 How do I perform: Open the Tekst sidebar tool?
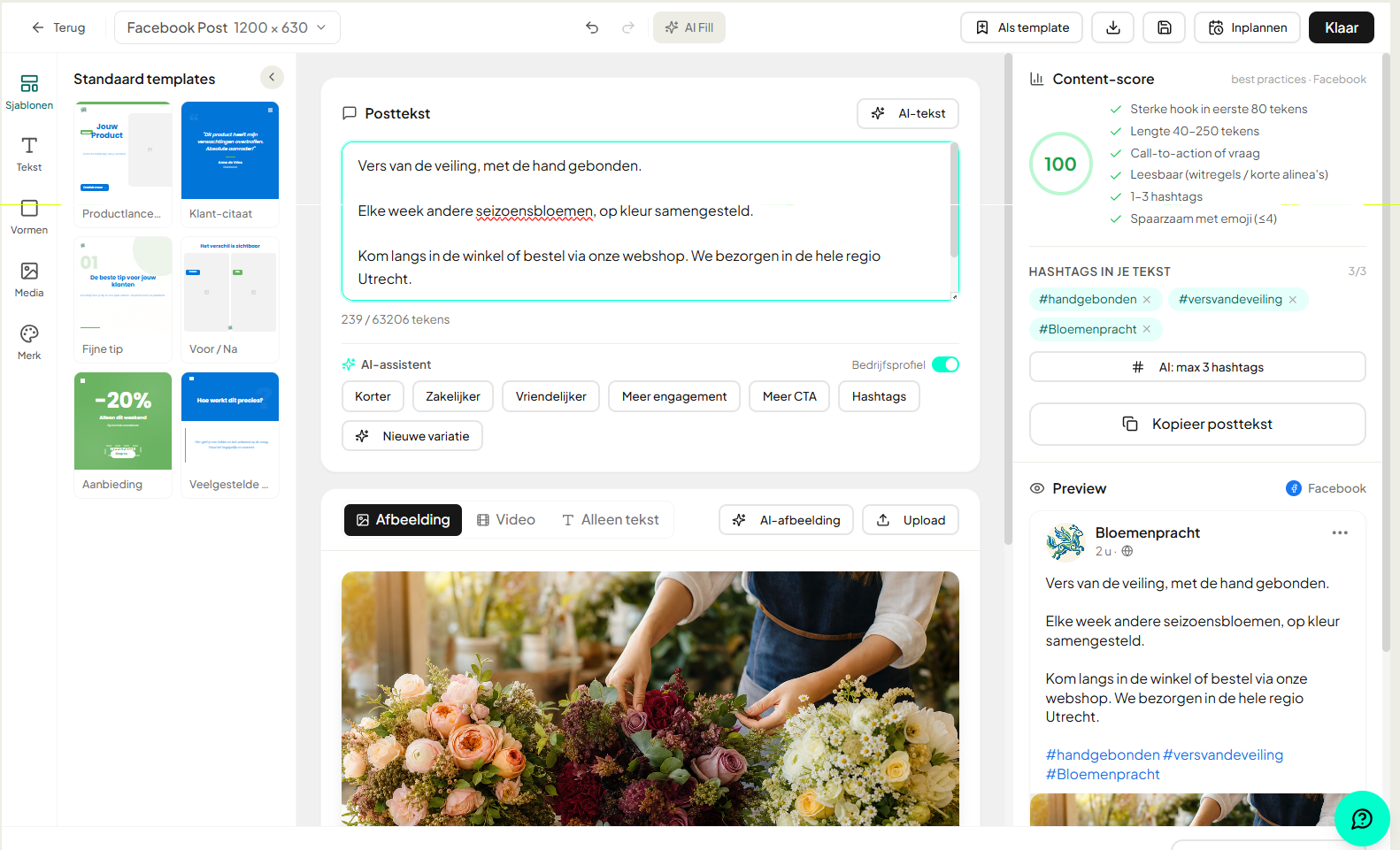[x=29, y=154]
